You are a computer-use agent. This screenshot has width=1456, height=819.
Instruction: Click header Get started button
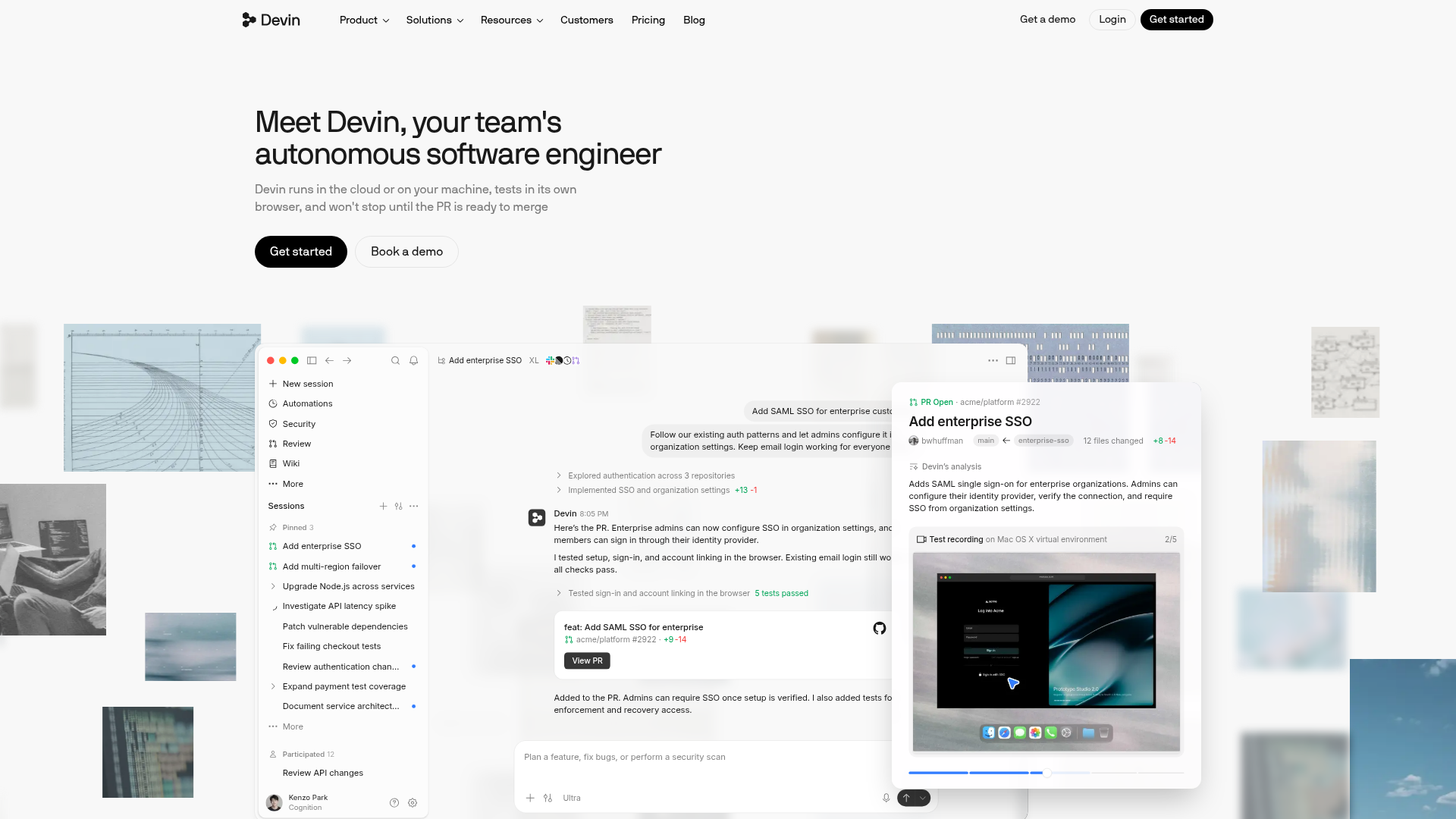click(x=1176, y=20)
